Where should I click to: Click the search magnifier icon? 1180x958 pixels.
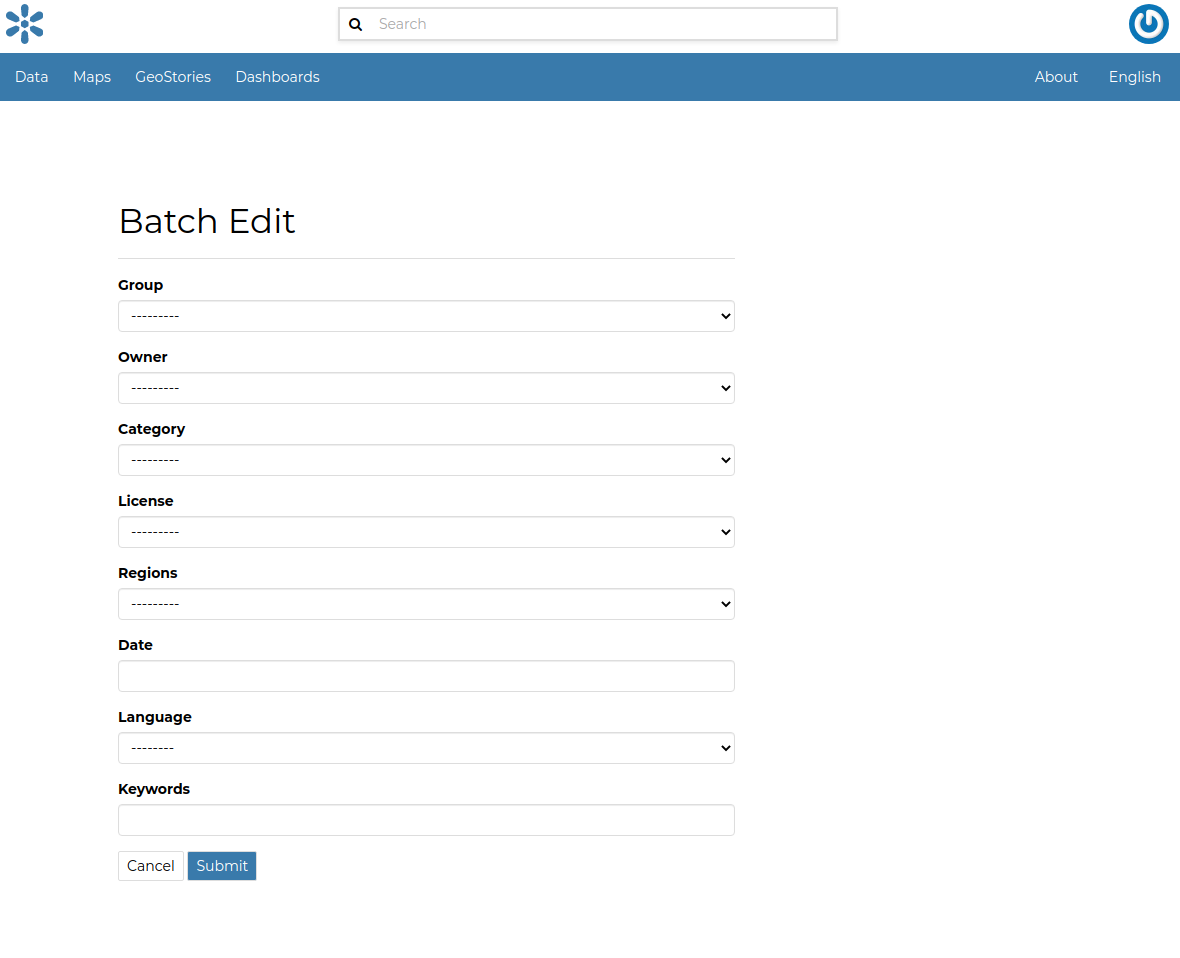[356, 24]
